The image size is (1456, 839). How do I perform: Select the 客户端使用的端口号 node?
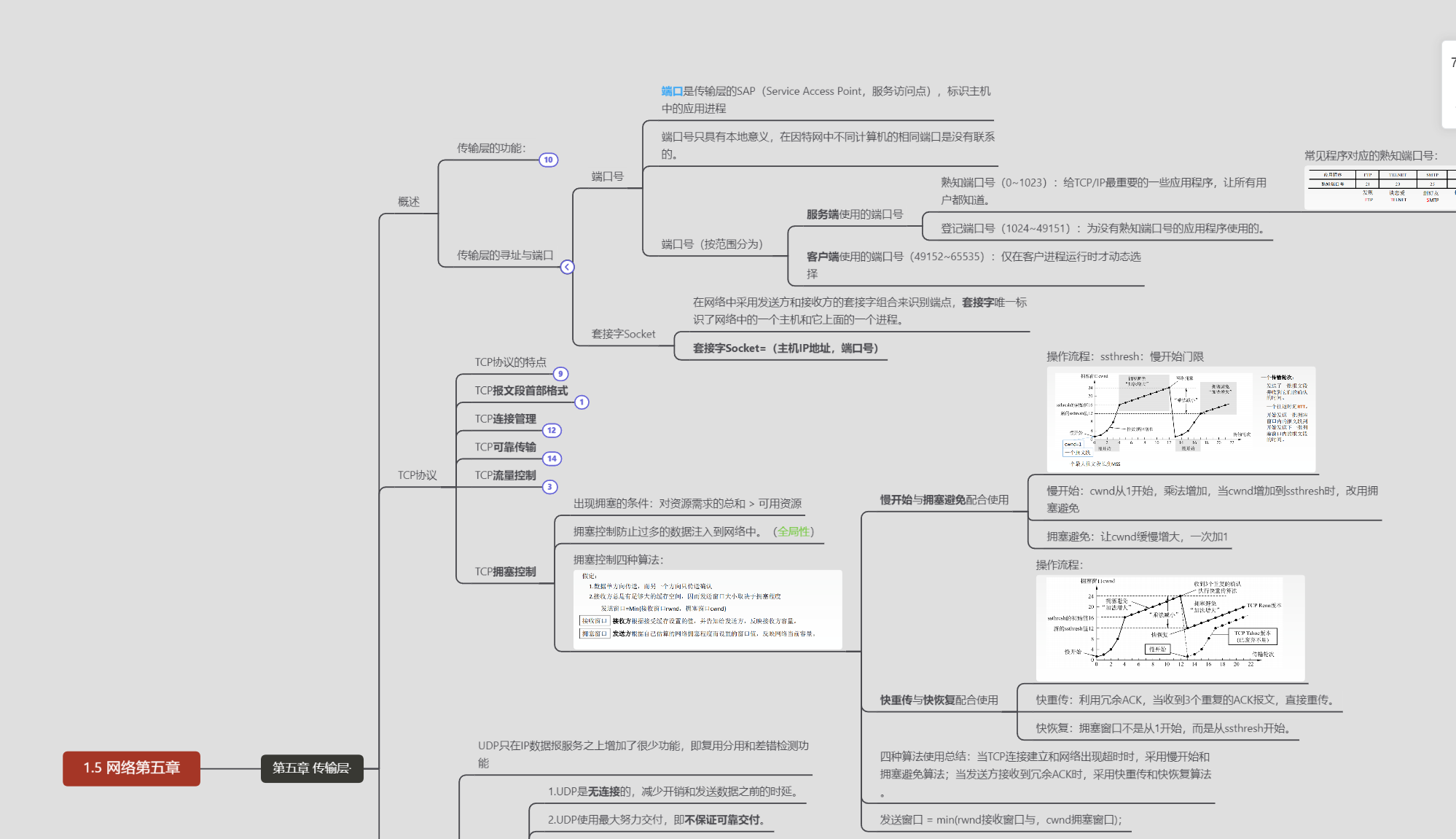(x=974, y=265)
